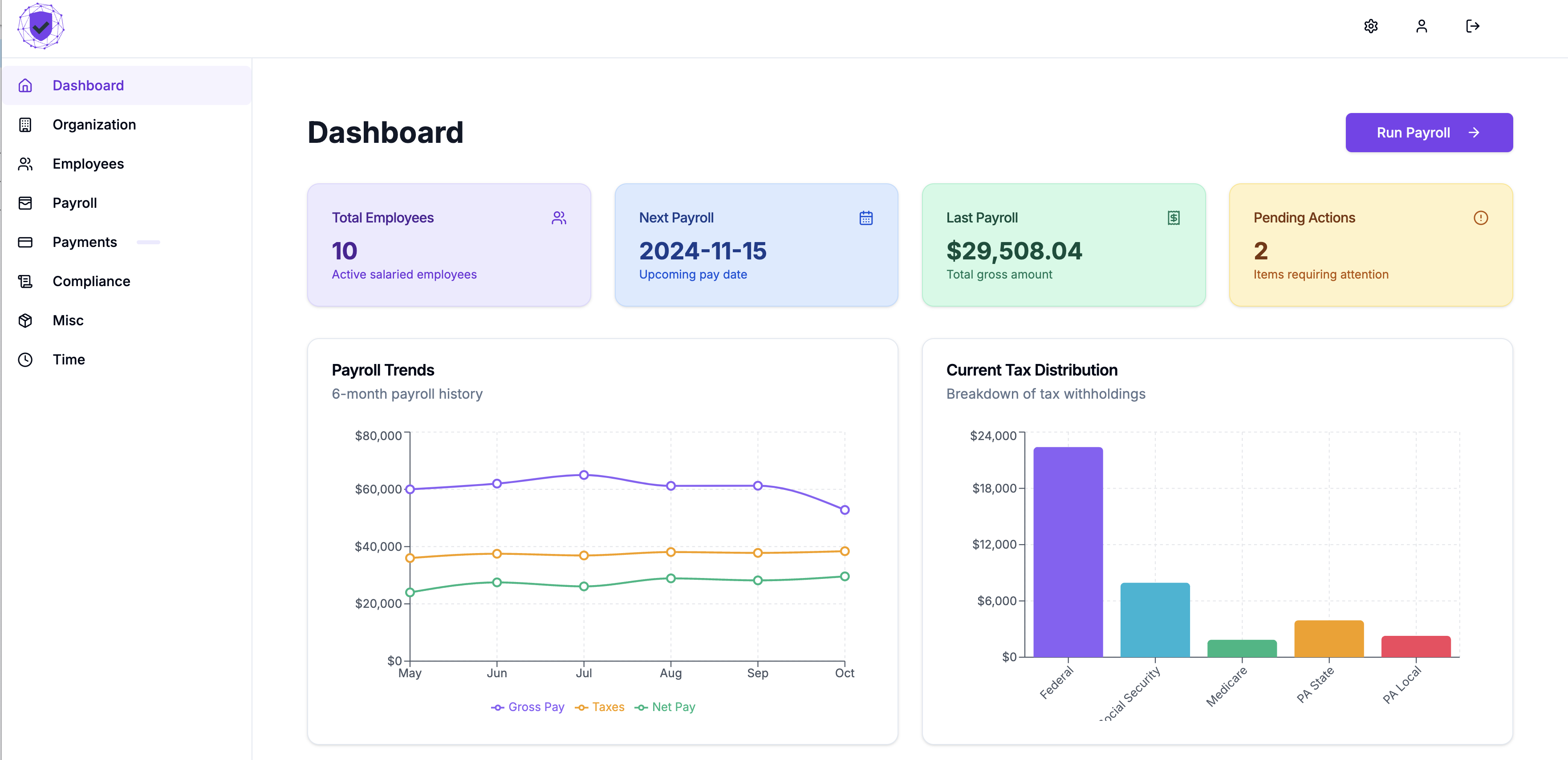Click the logout icon in header
Screen dimensions: 1568x760
click(x=1472, y=26)
